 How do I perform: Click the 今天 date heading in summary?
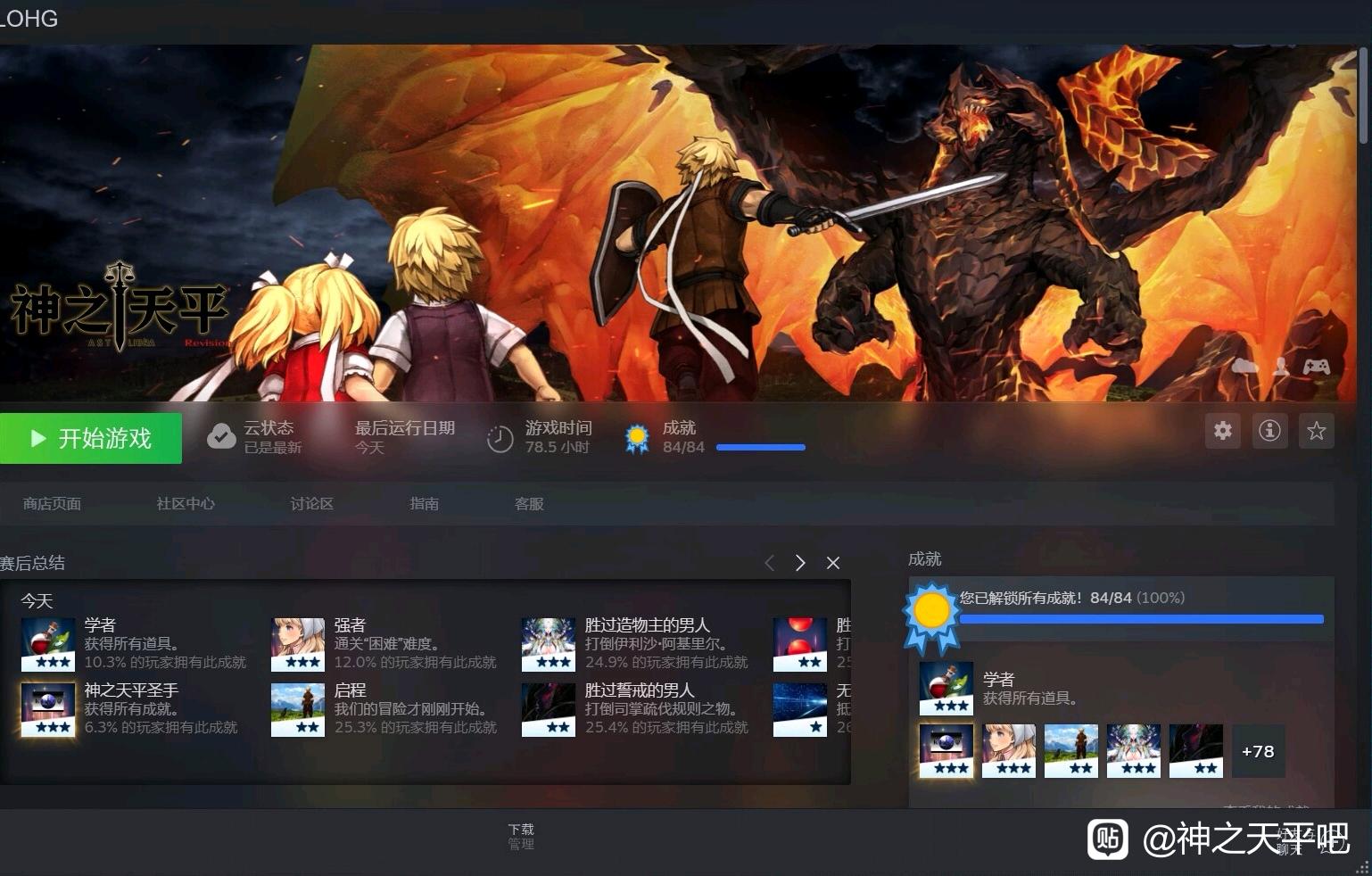click(x=37, y=601)
